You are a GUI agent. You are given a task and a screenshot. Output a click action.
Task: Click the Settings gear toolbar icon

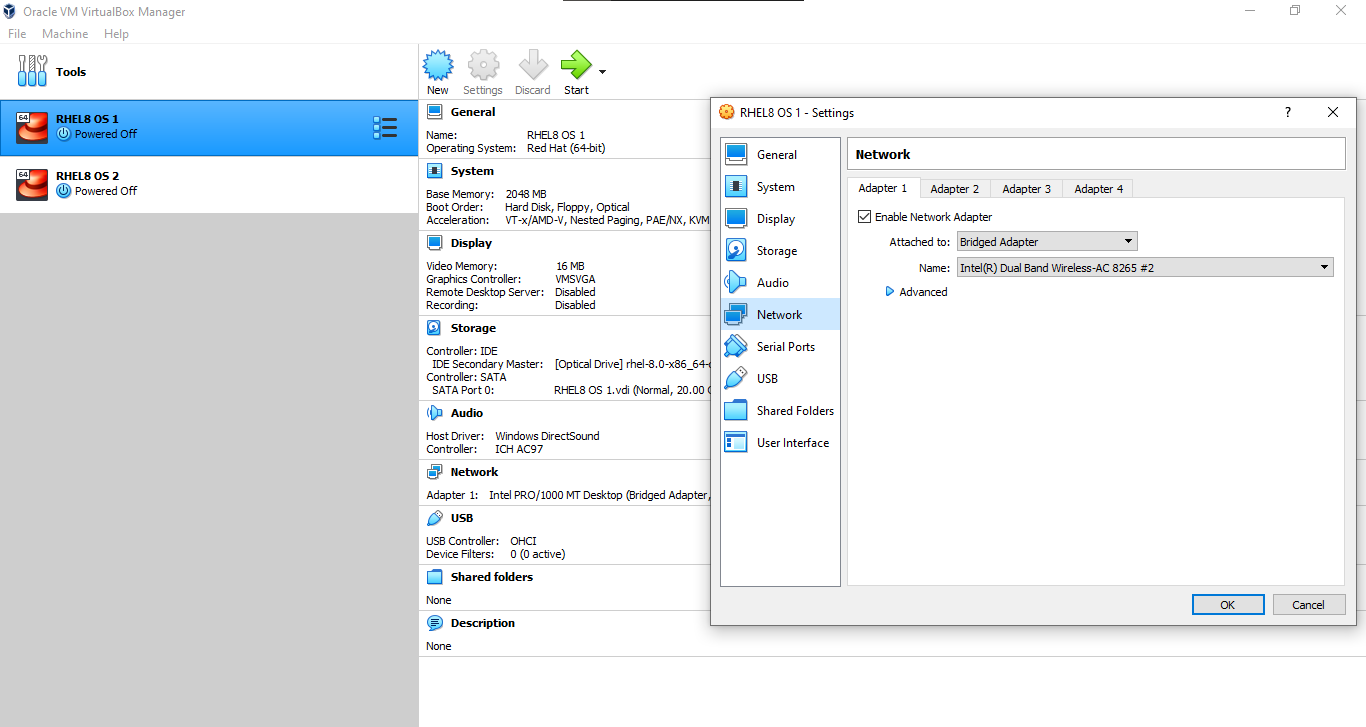tap(483, 66)
